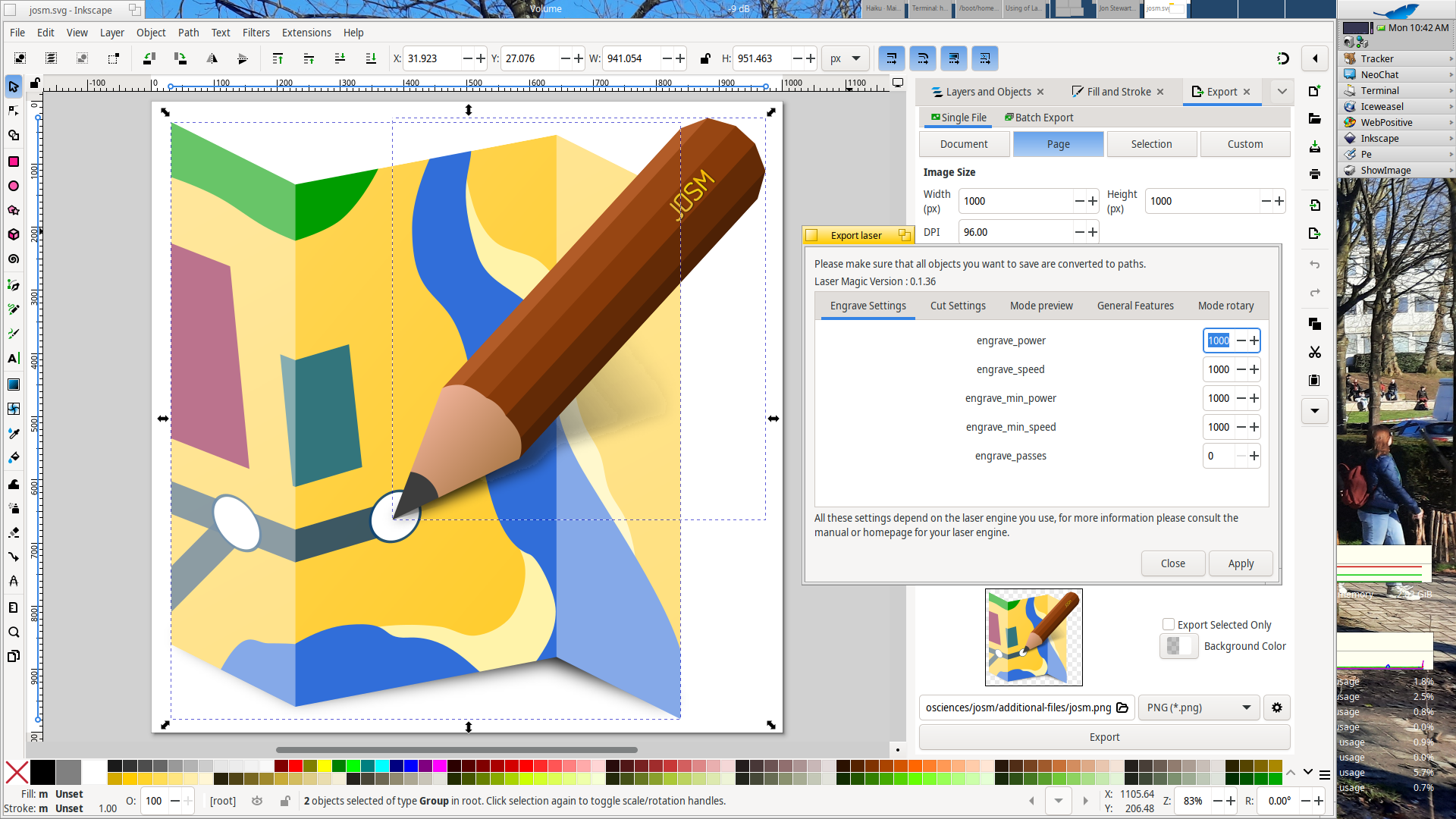Open the PNG file format dropdown
The width and height of the screenshot is (1456, 819).
point(1199,708)
